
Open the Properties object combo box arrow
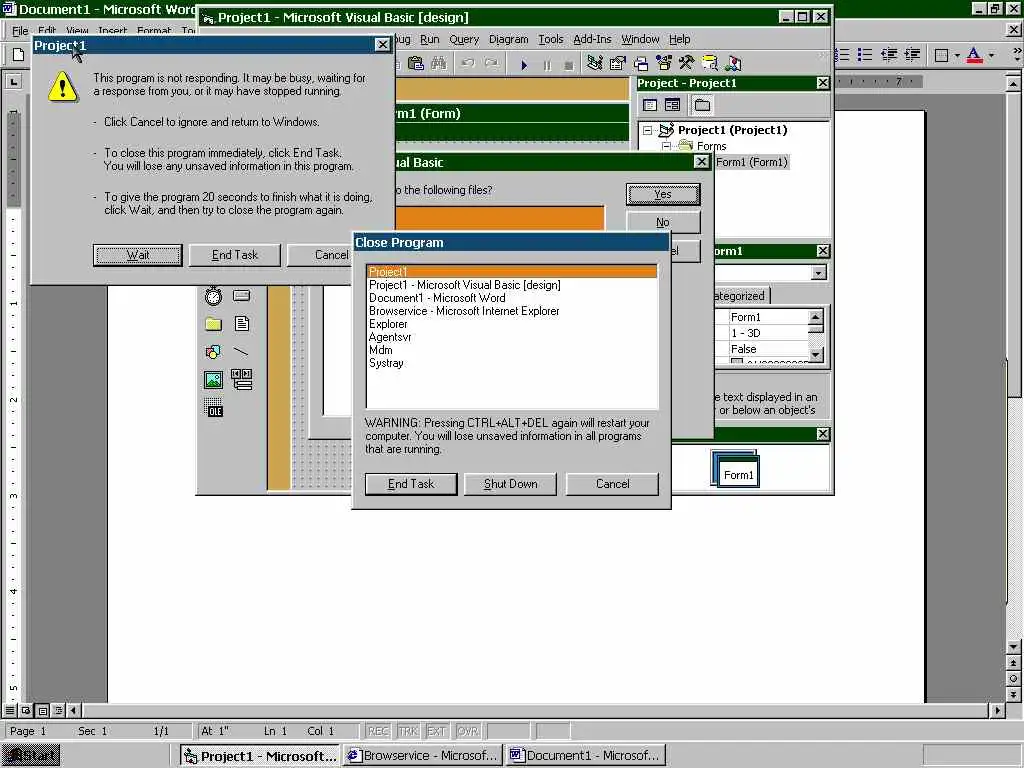tap(818, 273)
